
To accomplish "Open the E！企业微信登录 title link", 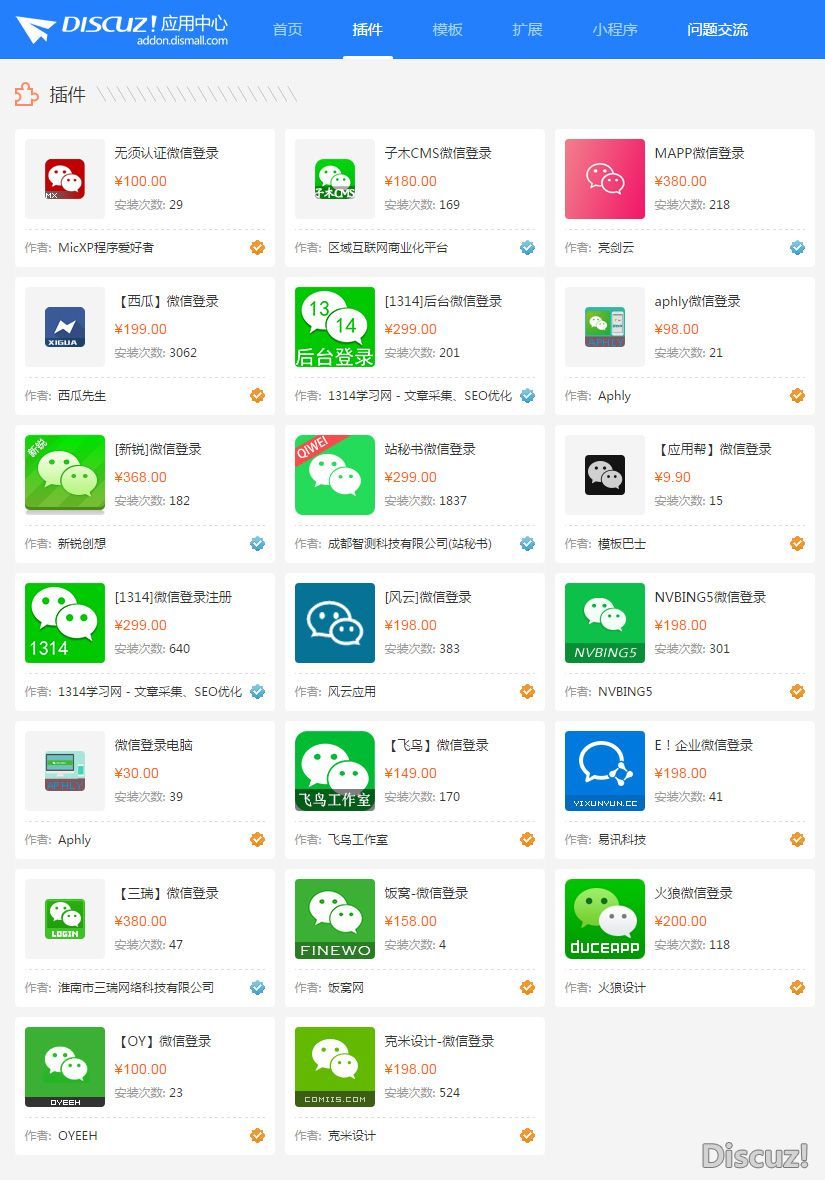I will [704, 746].
